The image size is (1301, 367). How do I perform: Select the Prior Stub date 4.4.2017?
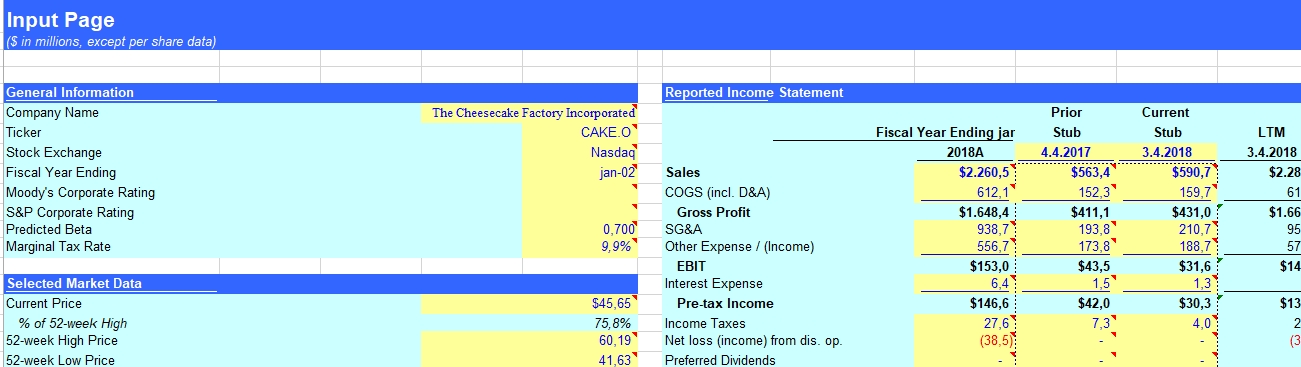click(1066, 153)
